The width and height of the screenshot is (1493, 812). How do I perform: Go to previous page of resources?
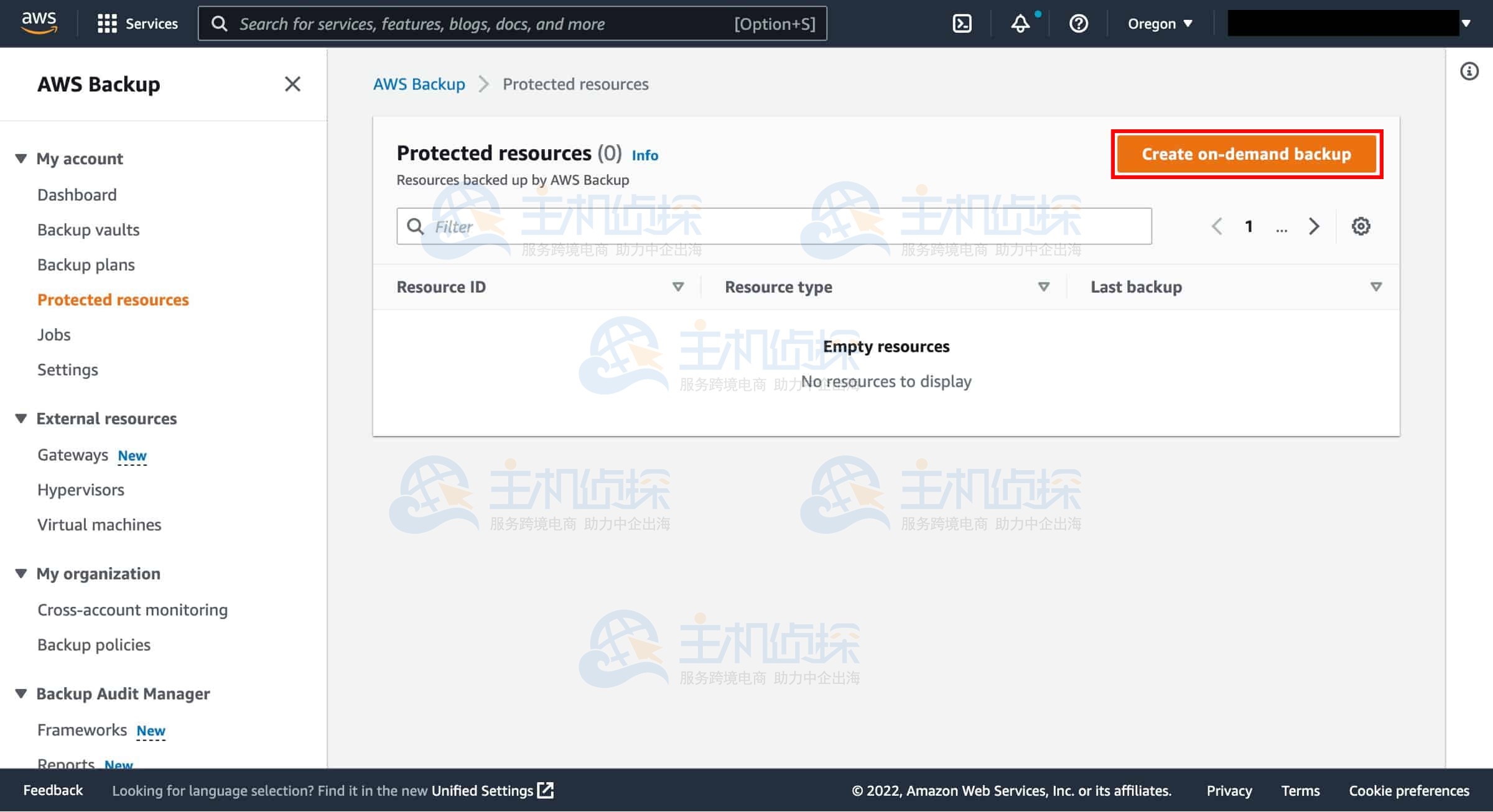click(1217, 226)
